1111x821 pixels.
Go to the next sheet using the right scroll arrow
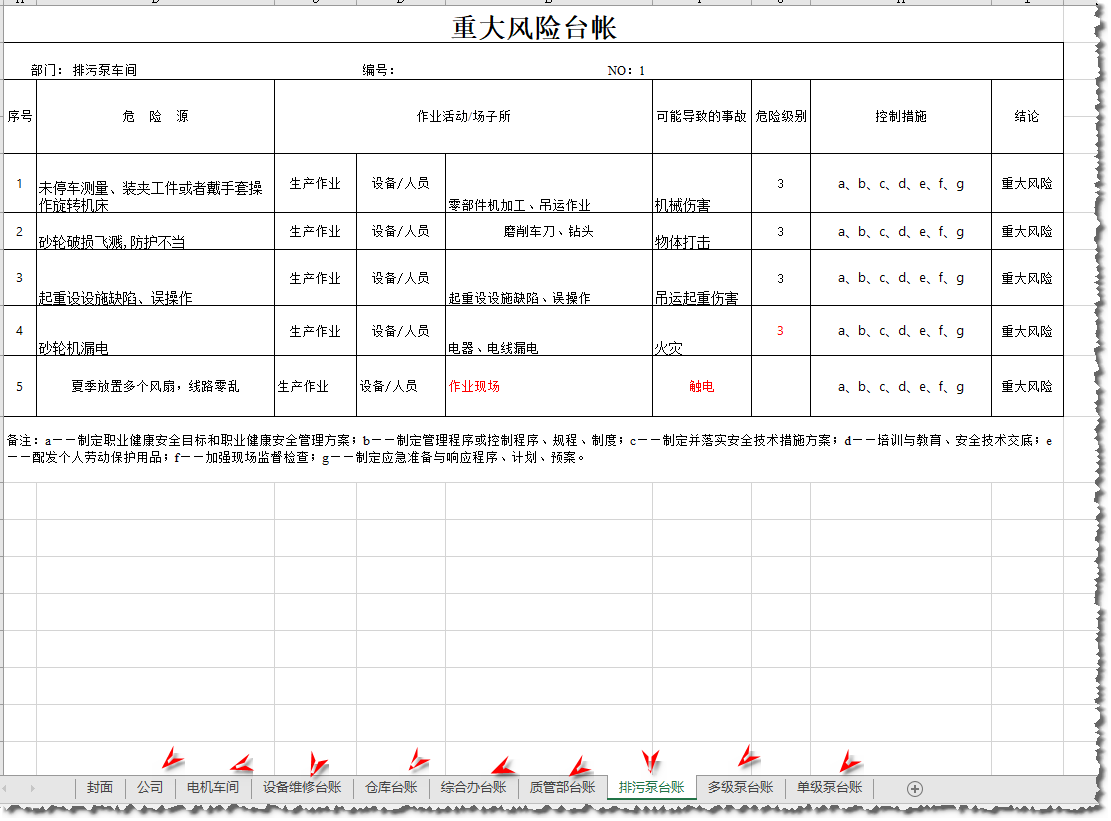click(x=33, y=788)
